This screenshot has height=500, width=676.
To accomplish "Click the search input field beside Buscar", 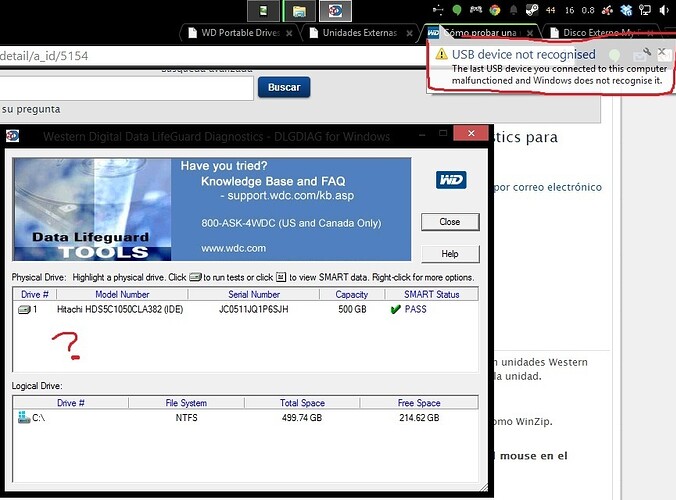I will tap(126, 88).
